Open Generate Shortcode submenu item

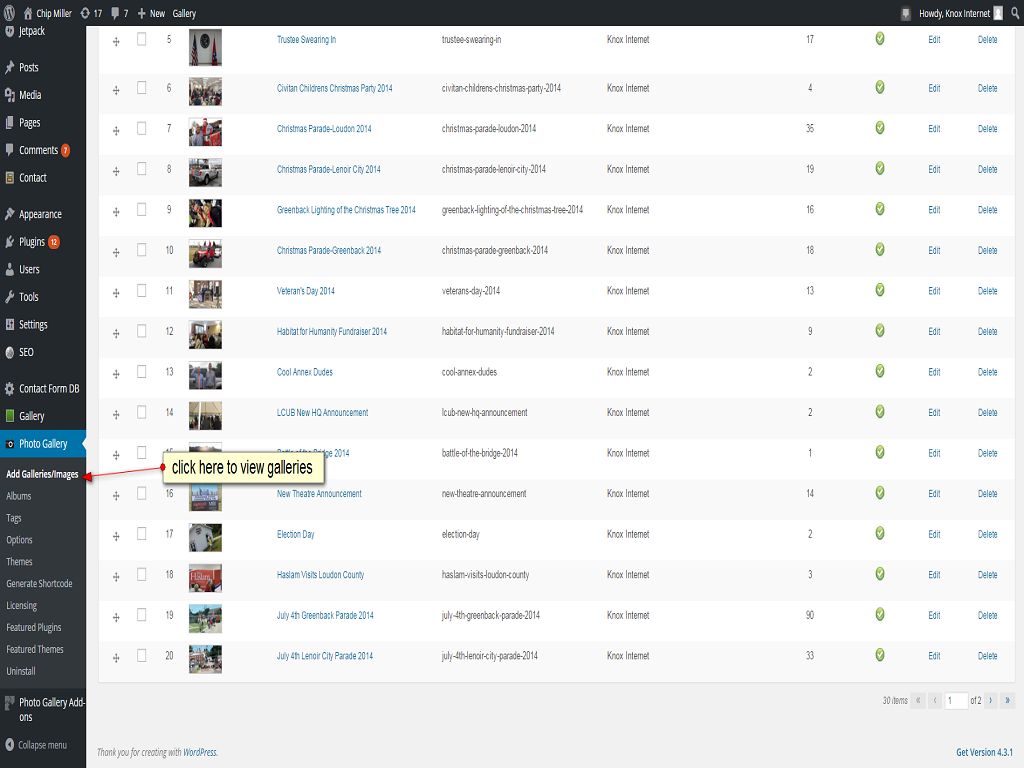(x=39, y=583)
